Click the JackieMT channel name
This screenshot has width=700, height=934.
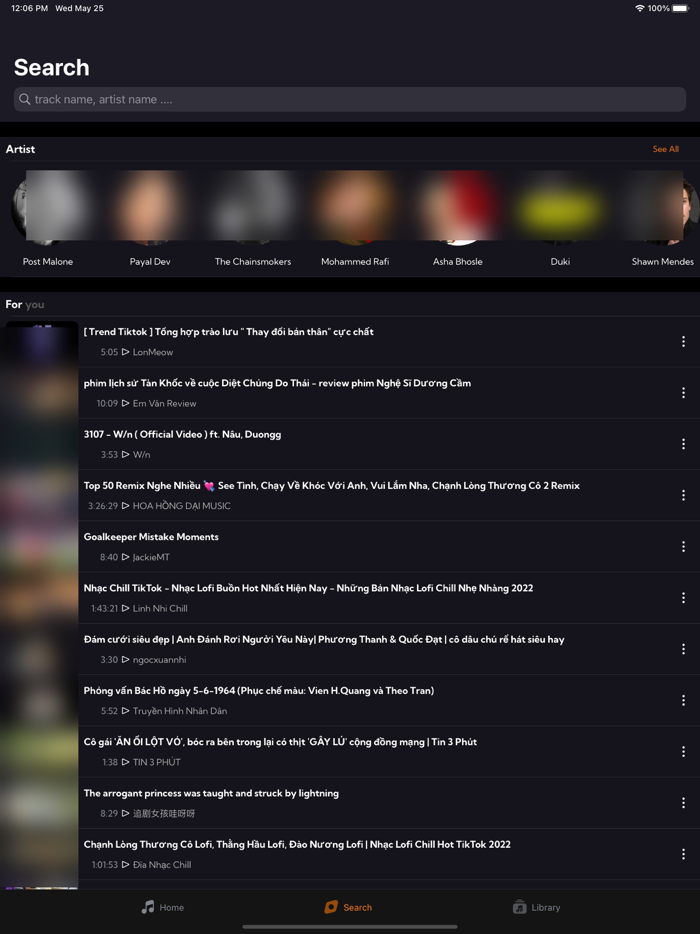coord(151,557)
